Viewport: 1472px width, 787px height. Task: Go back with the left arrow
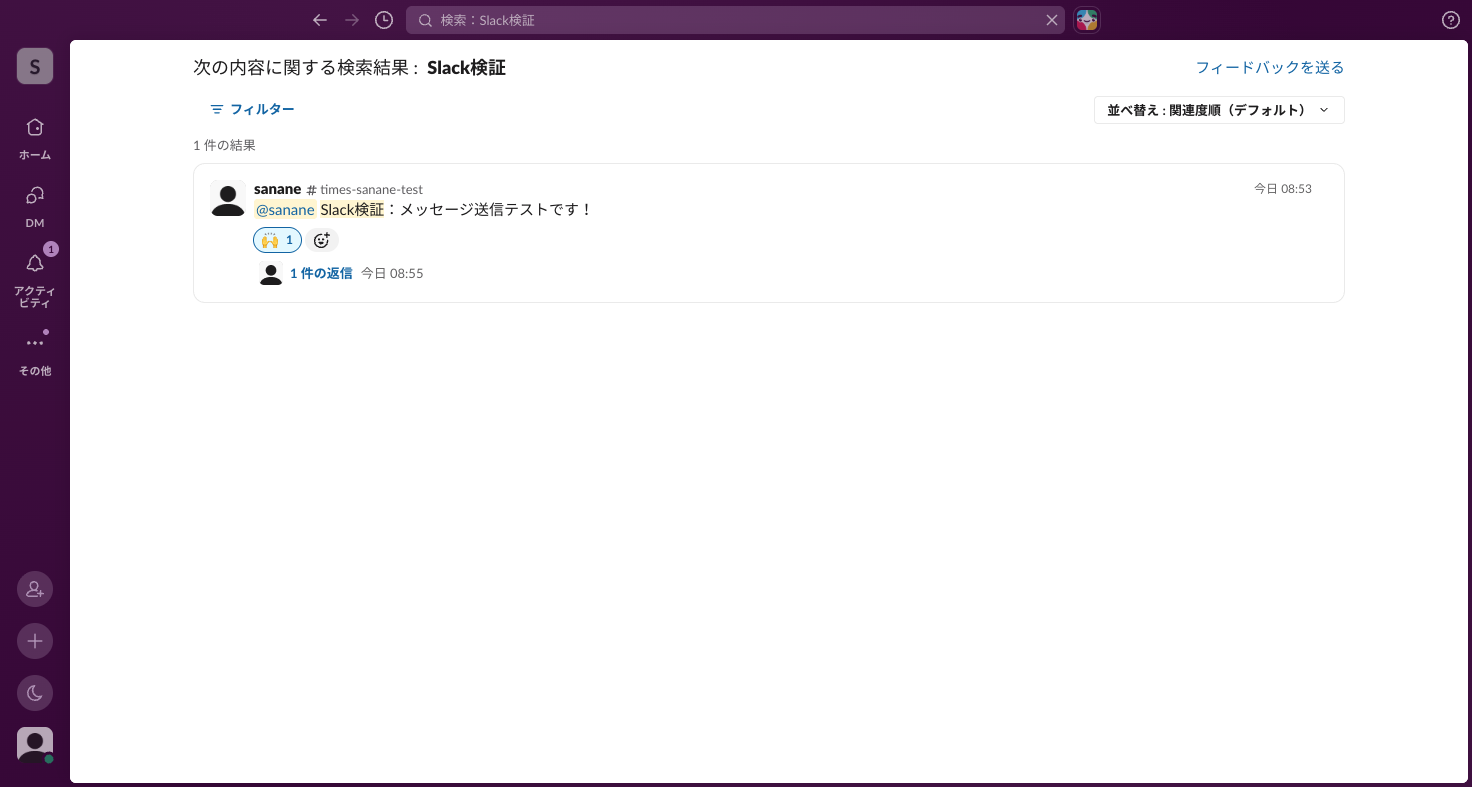(320, 20)
